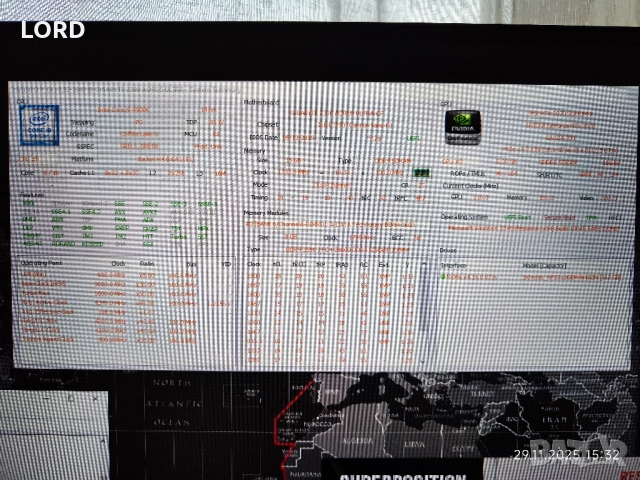
Task: Click the scroll-up arrow of memory timings table
Action: 425,265
